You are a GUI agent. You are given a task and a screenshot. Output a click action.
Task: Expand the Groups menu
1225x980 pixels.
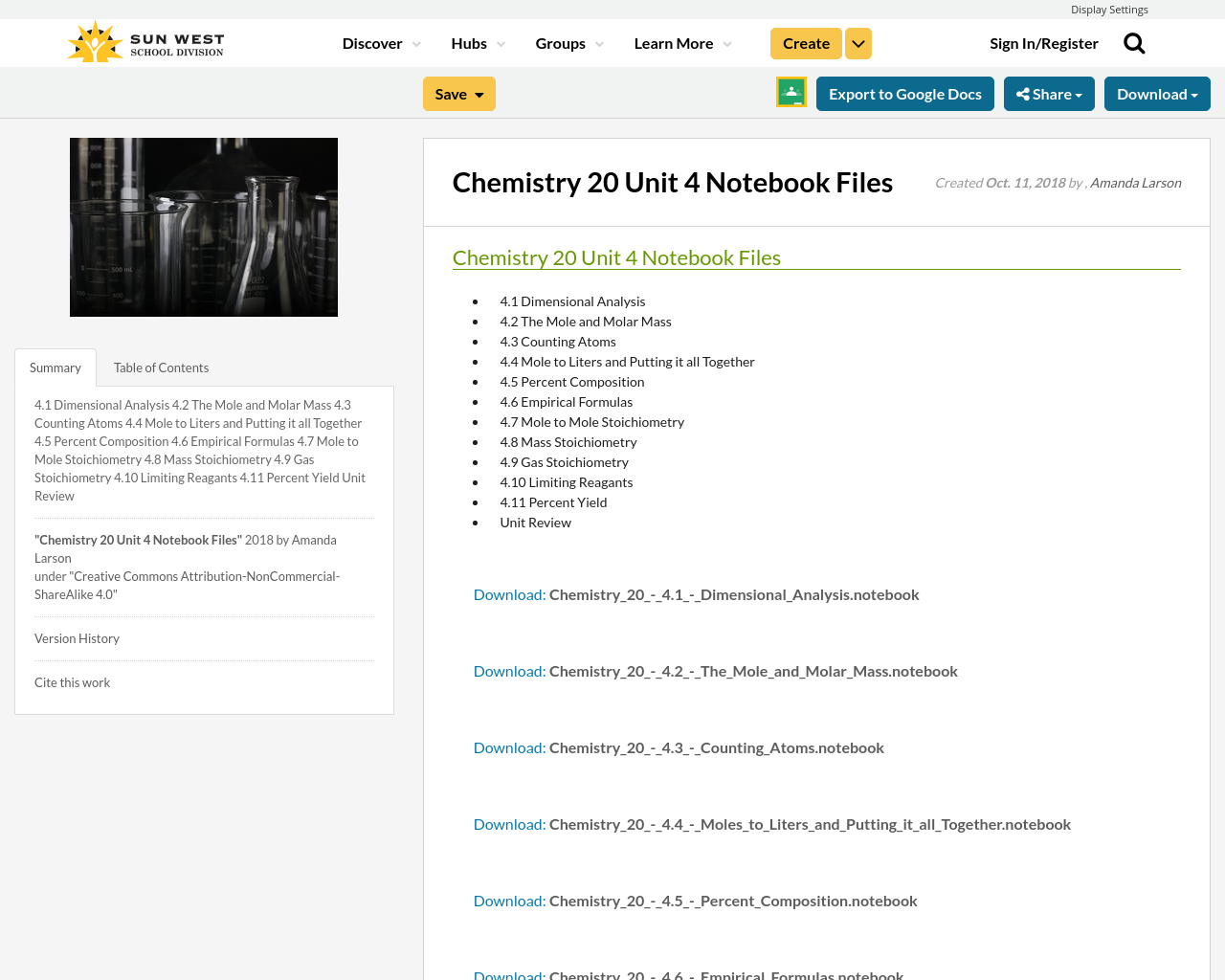click(x=569, y=44)
